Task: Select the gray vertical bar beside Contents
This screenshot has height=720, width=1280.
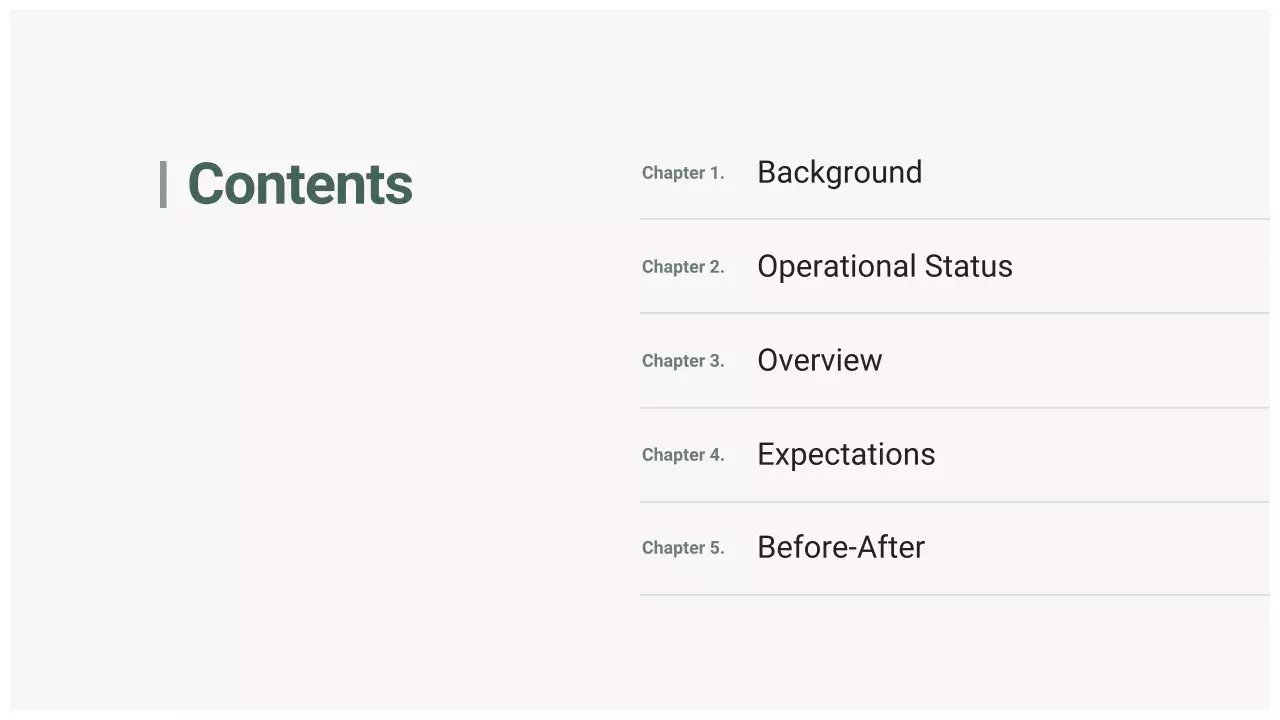Action: tap(163, 184)
